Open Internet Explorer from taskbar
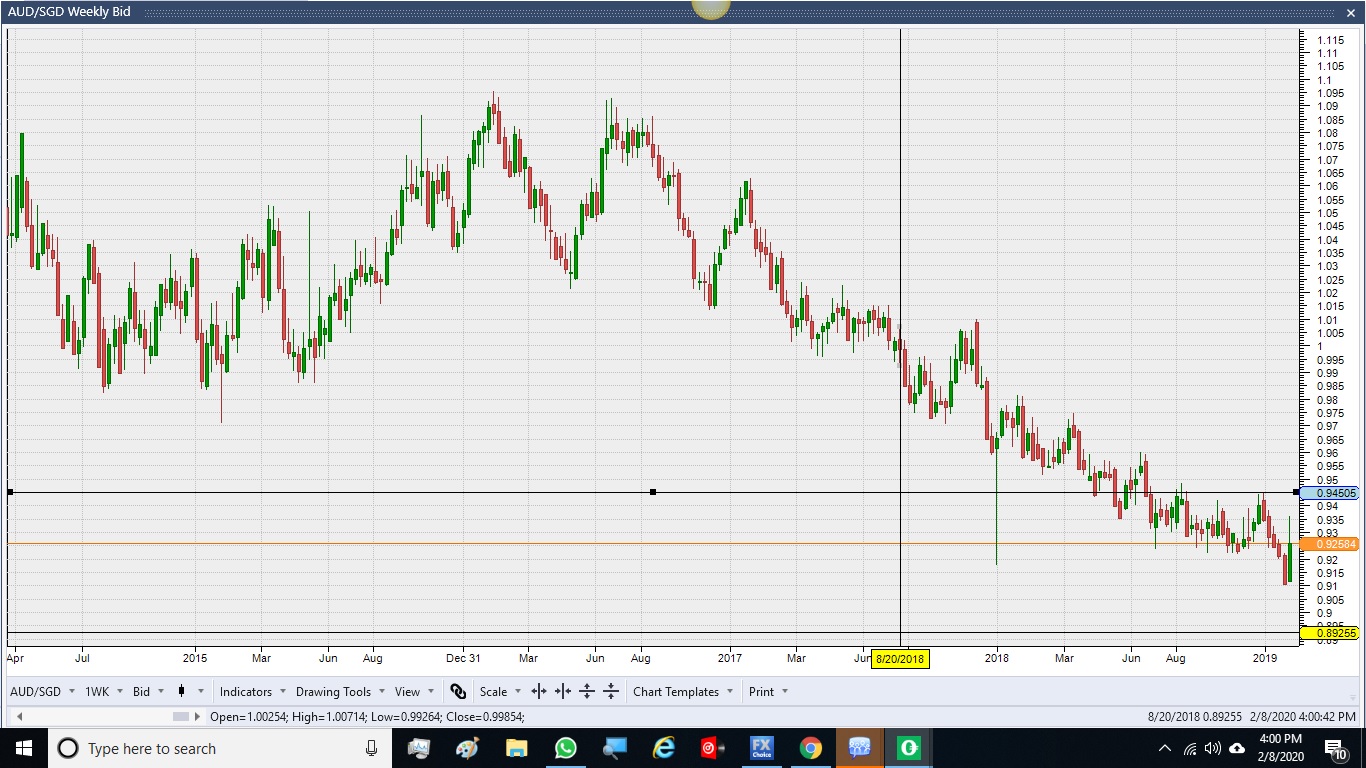Viewport: 1366px width, 768px height. coord(664,748)
